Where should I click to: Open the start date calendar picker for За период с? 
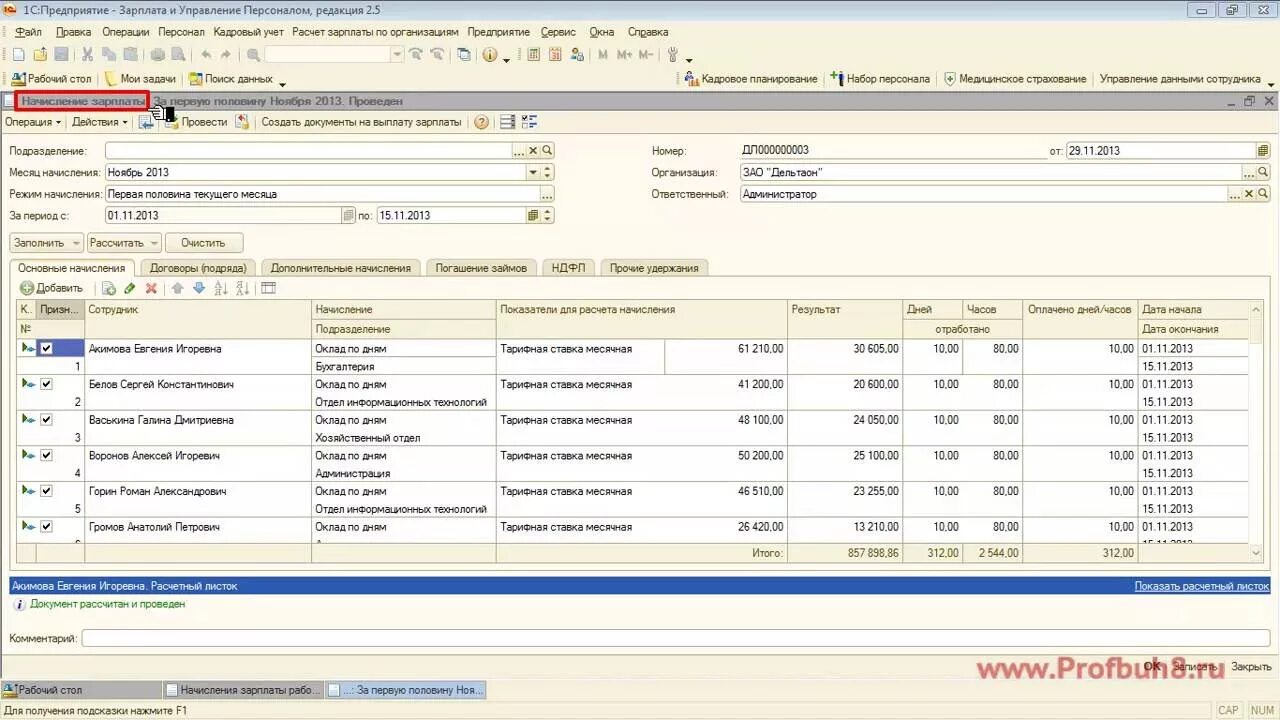tap(348, 215)
